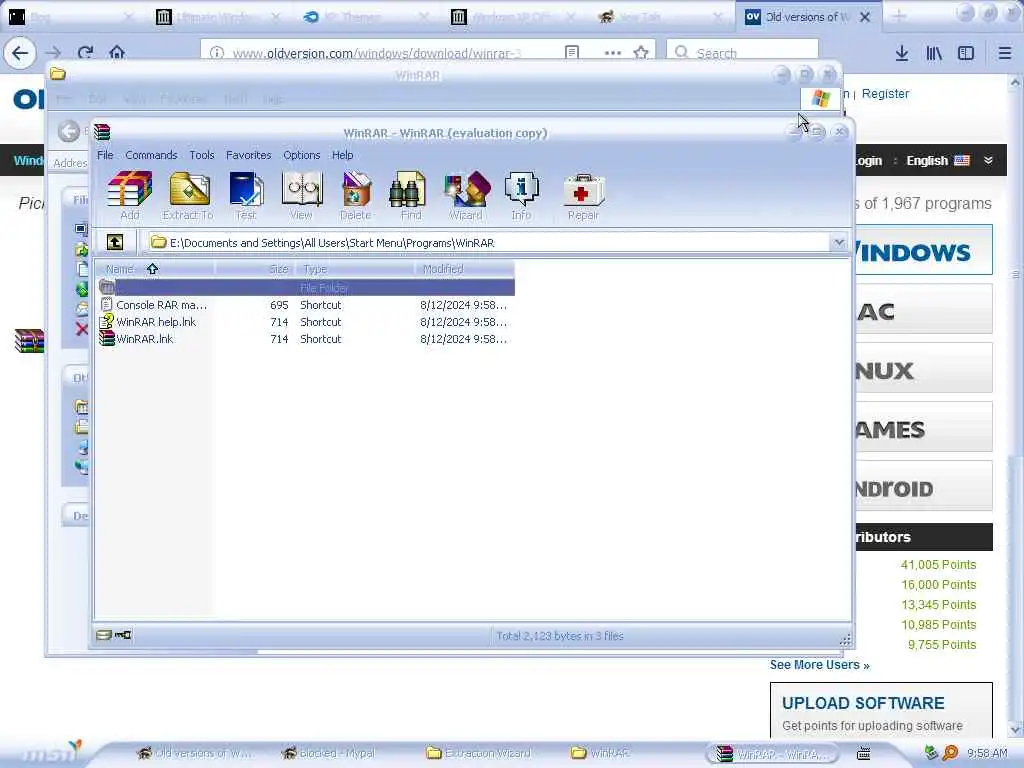Open Extraction Wizard taskbar button
This screenshot has height=768, width=1024.
point(479,753)
